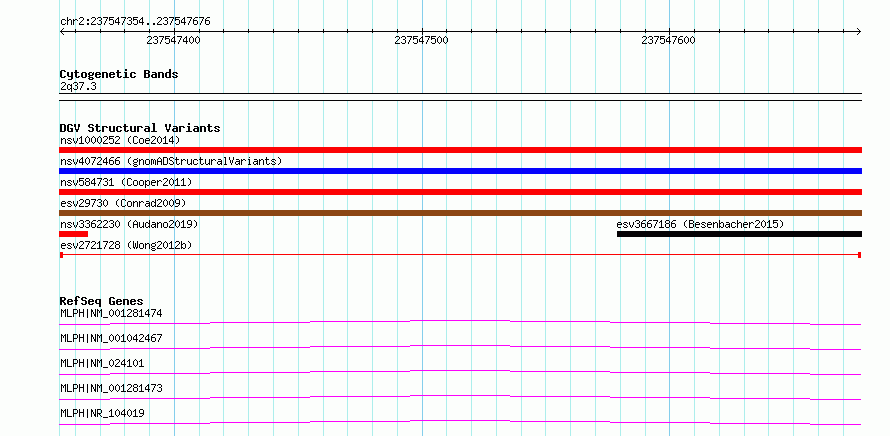Open the DGV Structural Variants track heading

140,128
